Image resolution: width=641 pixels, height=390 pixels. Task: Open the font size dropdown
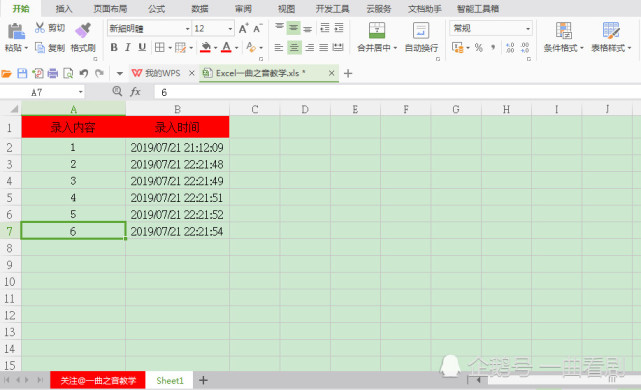click(x=230, y=29)
